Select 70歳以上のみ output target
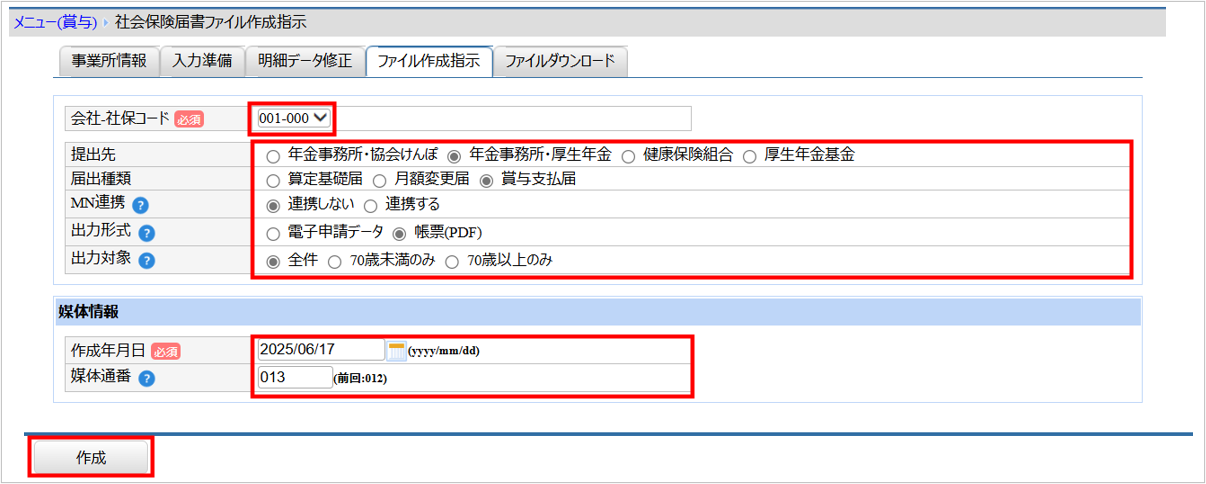1206x484 pixels. (x=451, y=261)
